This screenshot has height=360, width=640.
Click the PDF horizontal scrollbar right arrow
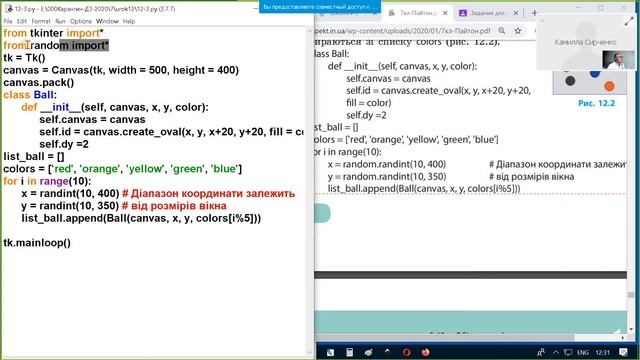click(x=622, y=338)
